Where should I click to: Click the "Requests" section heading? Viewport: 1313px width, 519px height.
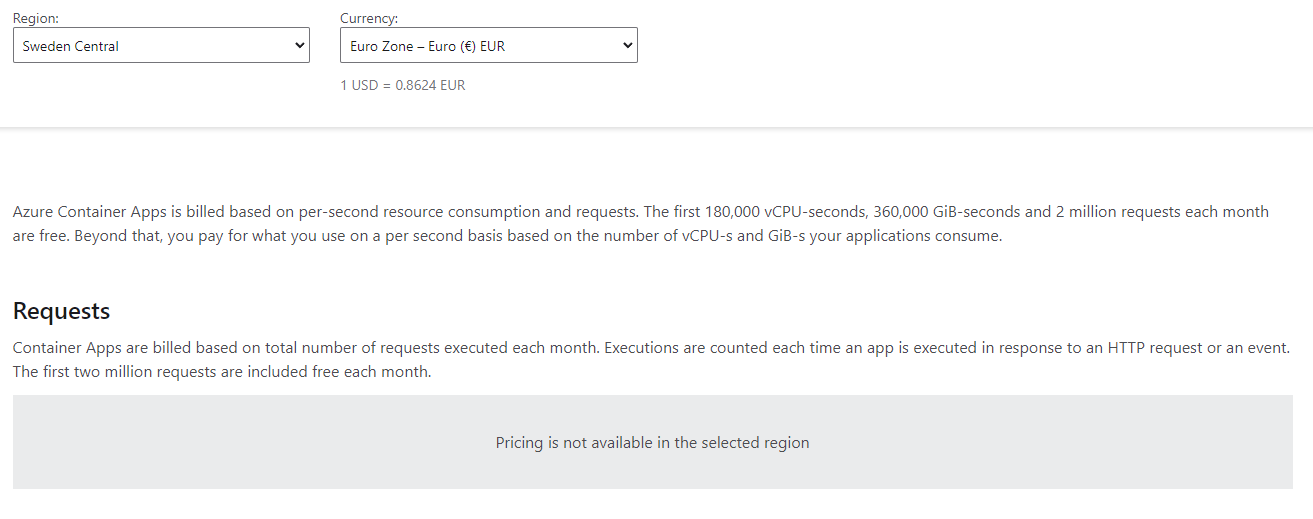(x=61, y=311)
